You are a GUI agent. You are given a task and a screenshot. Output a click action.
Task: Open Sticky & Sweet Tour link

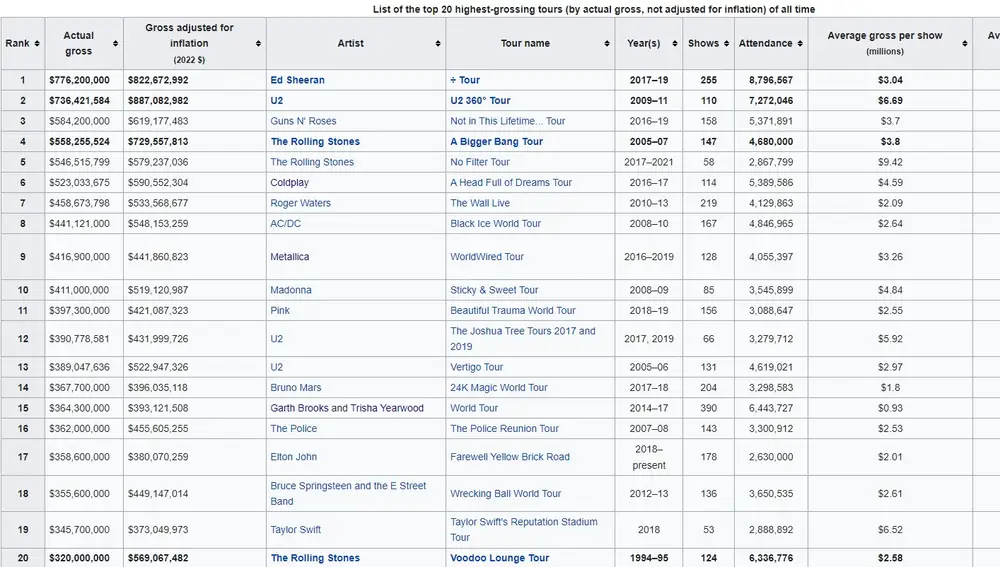(x=494, y=290)
